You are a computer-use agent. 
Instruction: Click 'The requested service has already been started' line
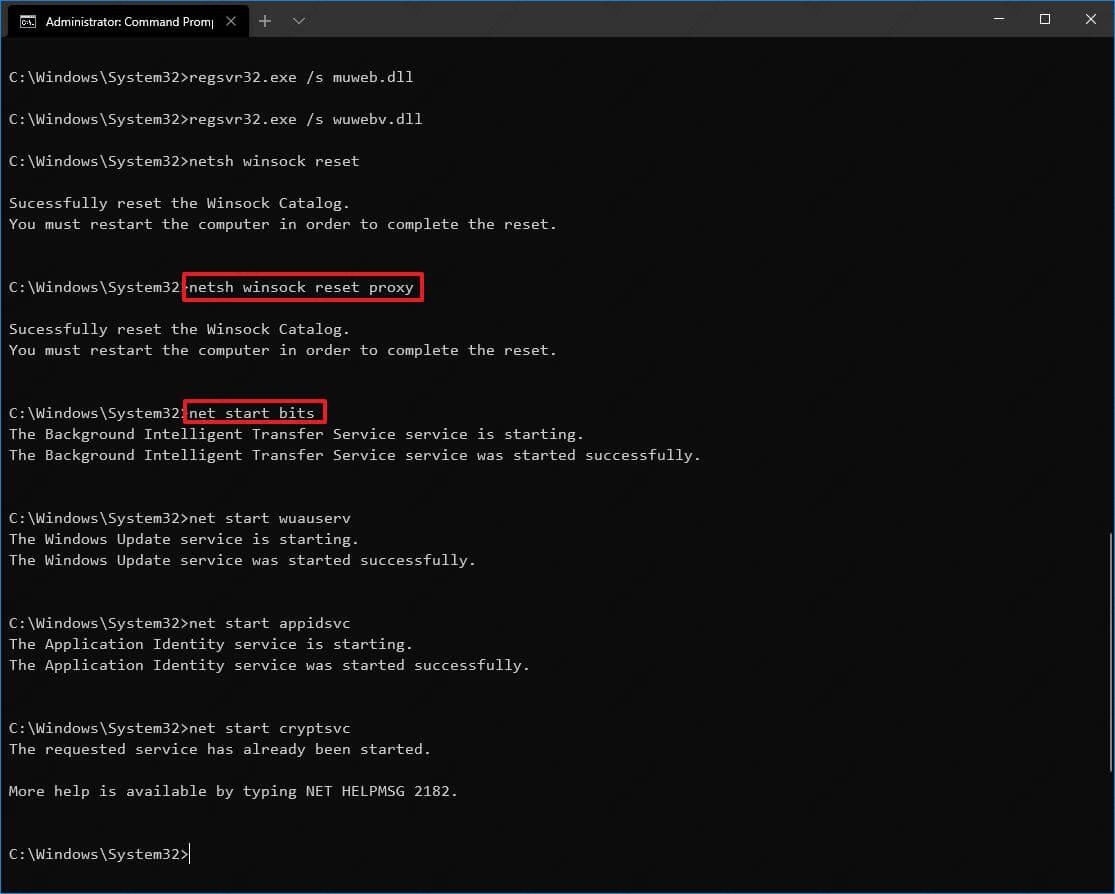(220, 749)
